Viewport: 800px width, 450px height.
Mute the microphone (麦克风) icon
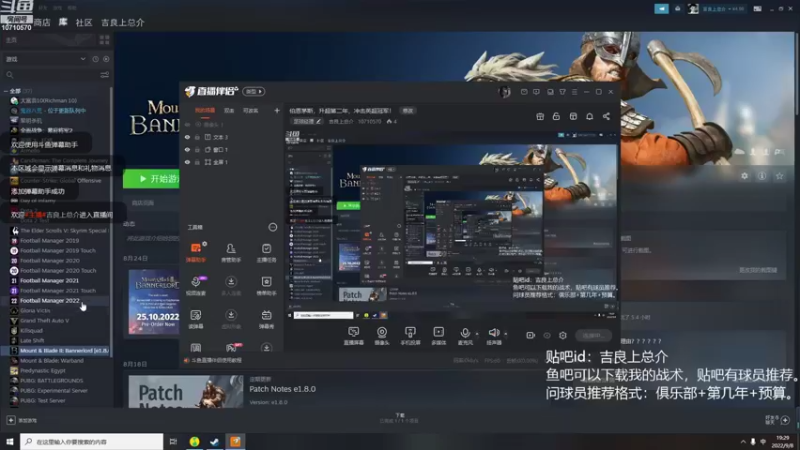[465, 335]
